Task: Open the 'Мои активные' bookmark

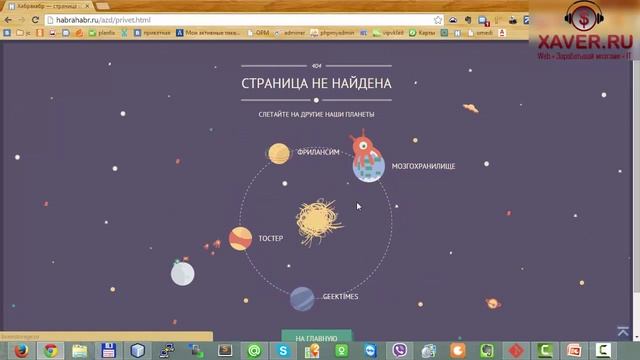Action: point(208,33)
